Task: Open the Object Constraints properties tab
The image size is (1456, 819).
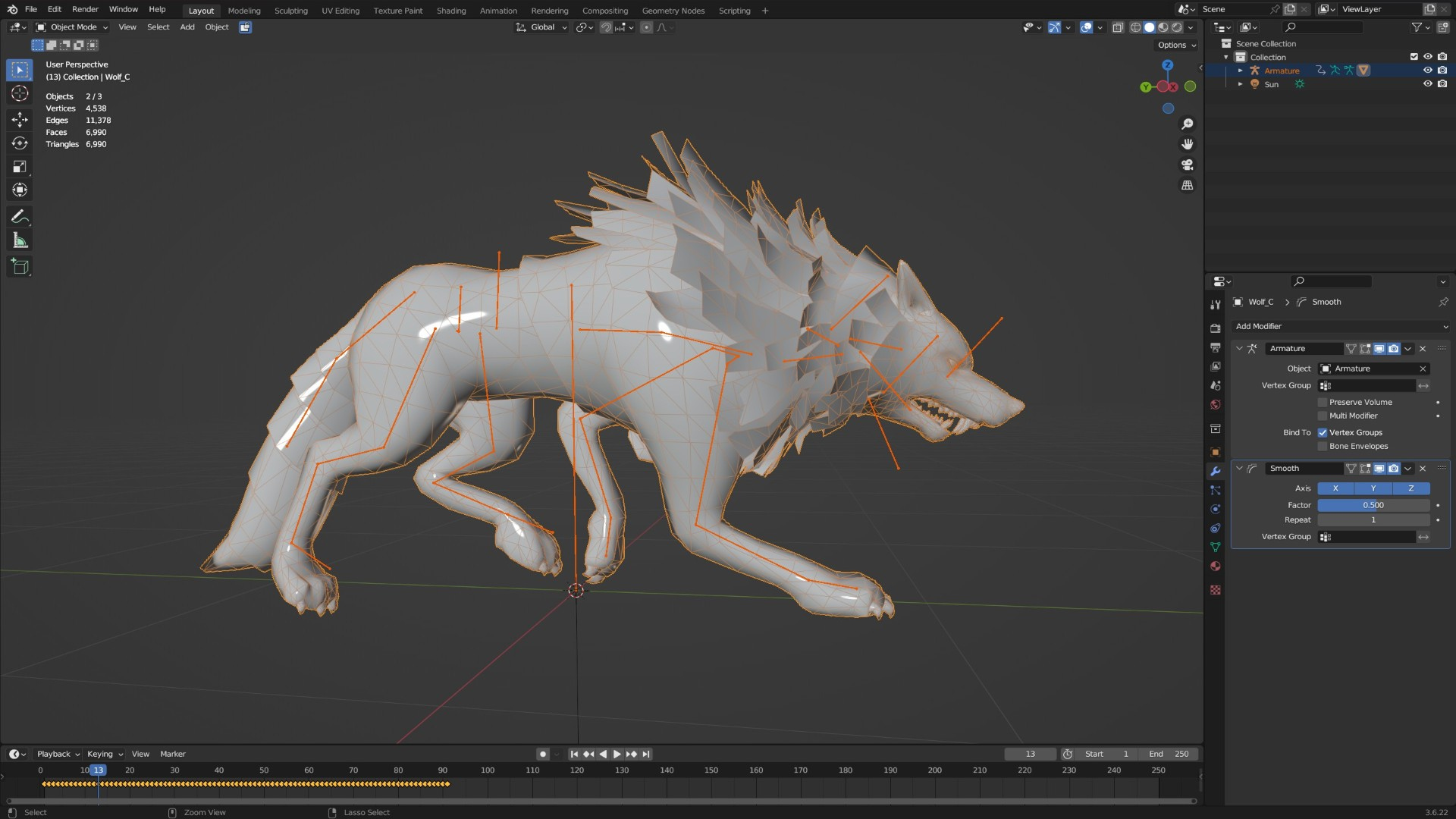Action: point(1216,528)
